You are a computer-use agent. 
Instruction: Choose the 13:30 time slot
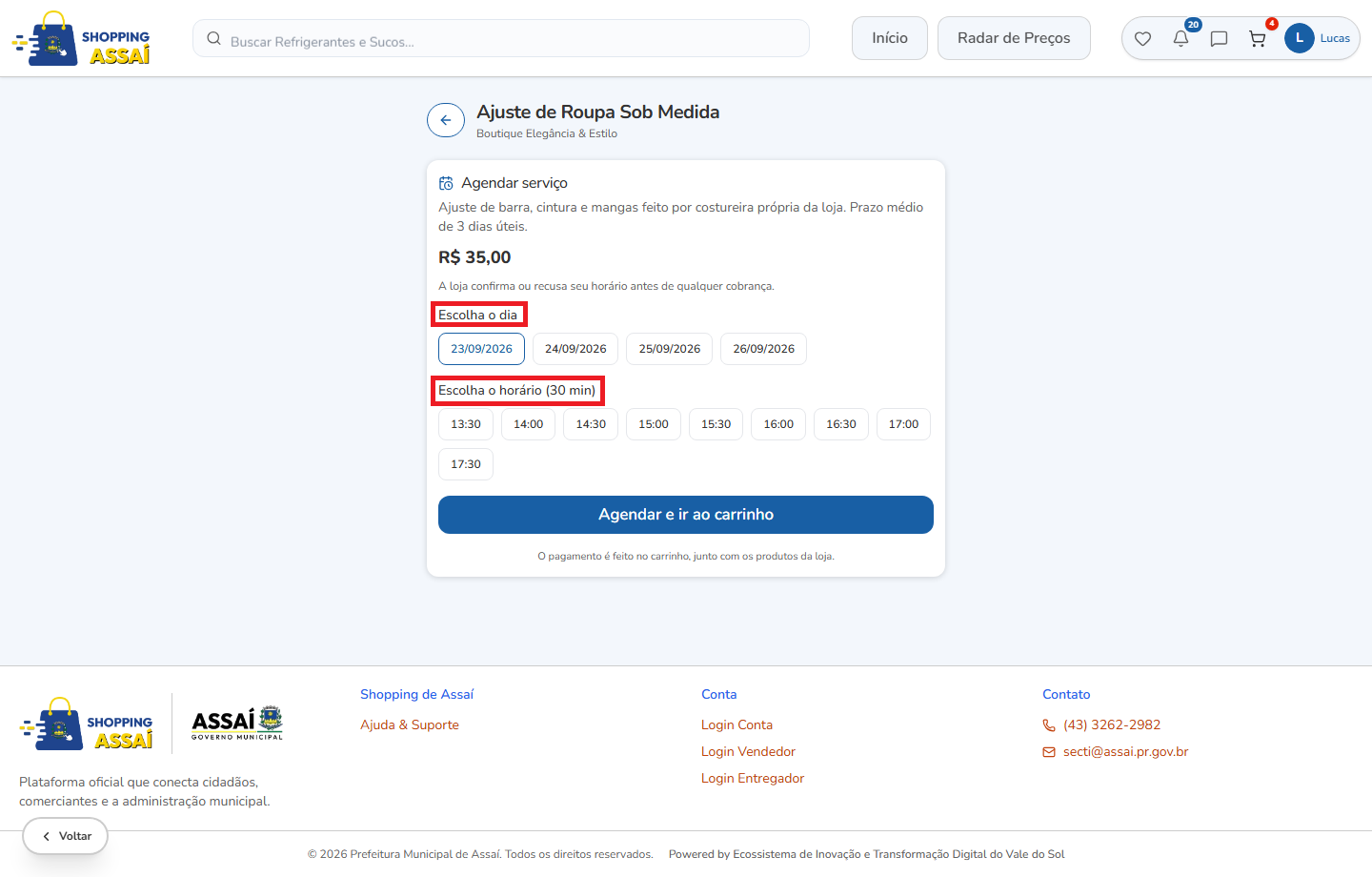pos(466,424)
